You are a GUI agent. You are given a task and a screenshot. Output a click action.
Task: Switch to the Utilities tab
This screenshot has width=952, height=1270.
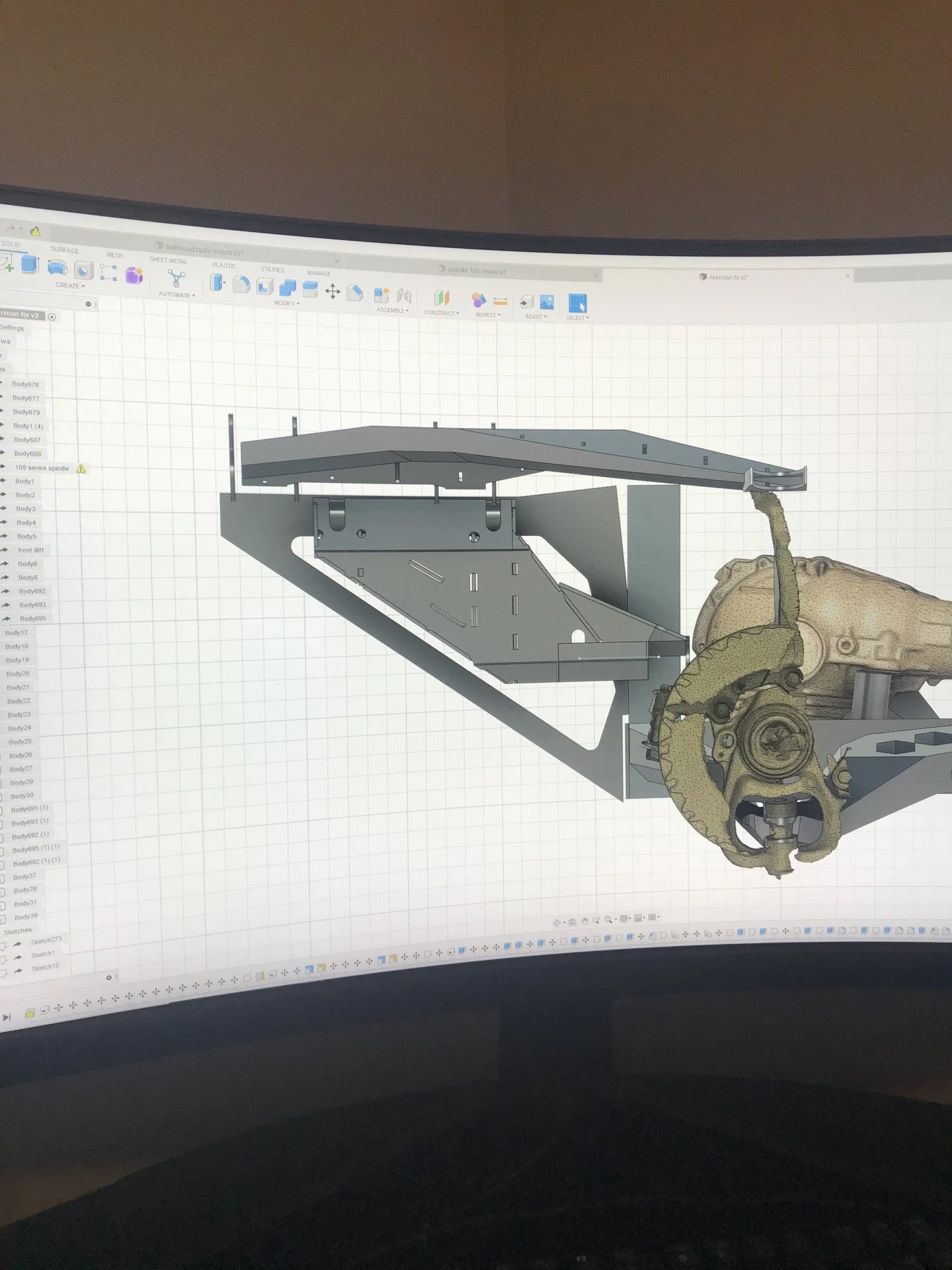pyautogui.click(x=272, y=270)
